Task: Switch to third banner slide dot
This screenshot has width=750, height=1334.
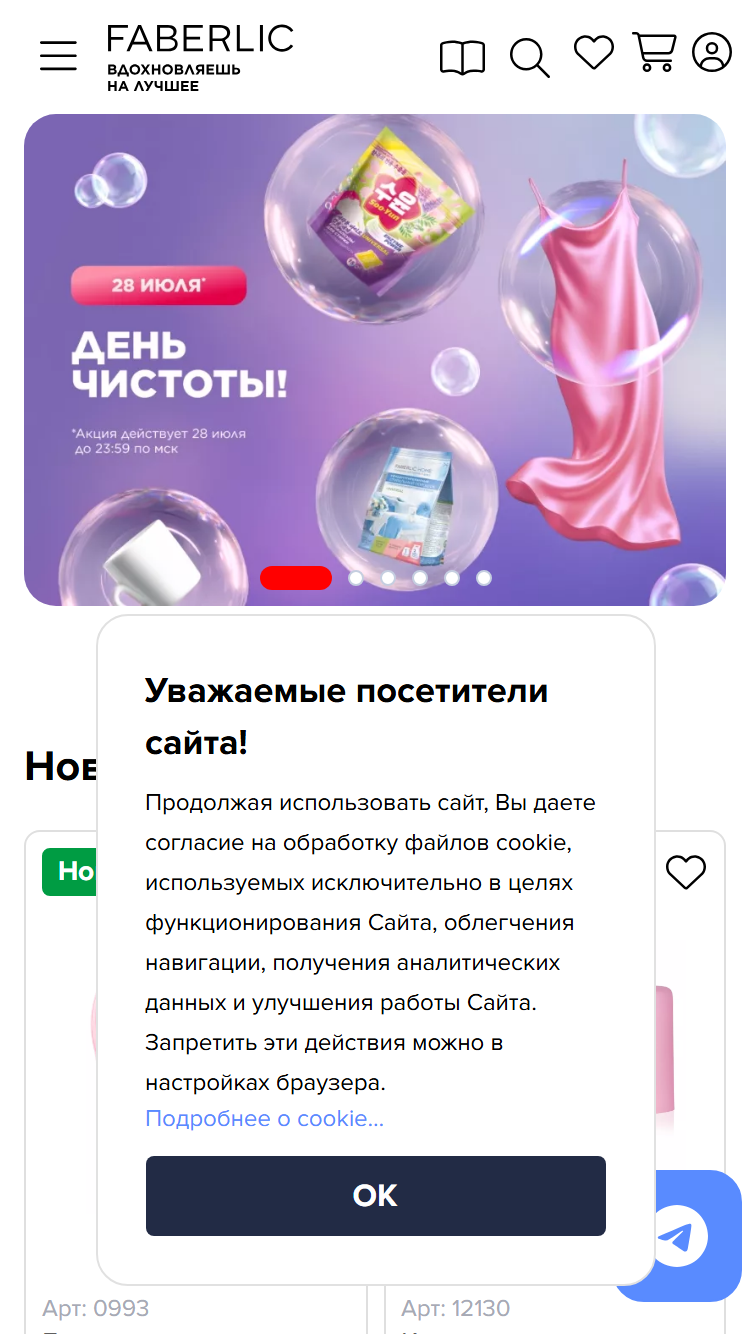Action: point(388,578)
